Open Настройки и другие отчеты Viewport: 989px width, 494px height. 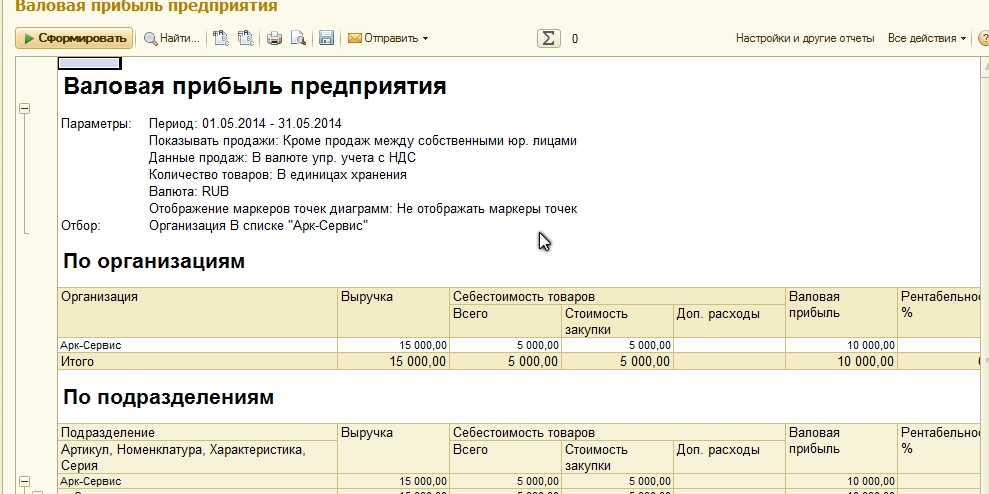tap(804, 39)
